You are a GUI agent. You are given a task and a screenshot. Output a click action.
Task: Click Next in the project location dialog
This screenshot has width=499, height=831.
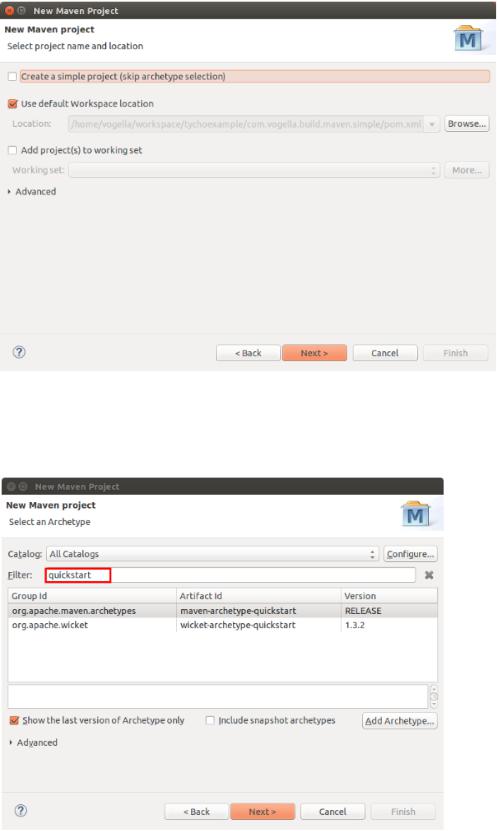[x=314, y=353]
